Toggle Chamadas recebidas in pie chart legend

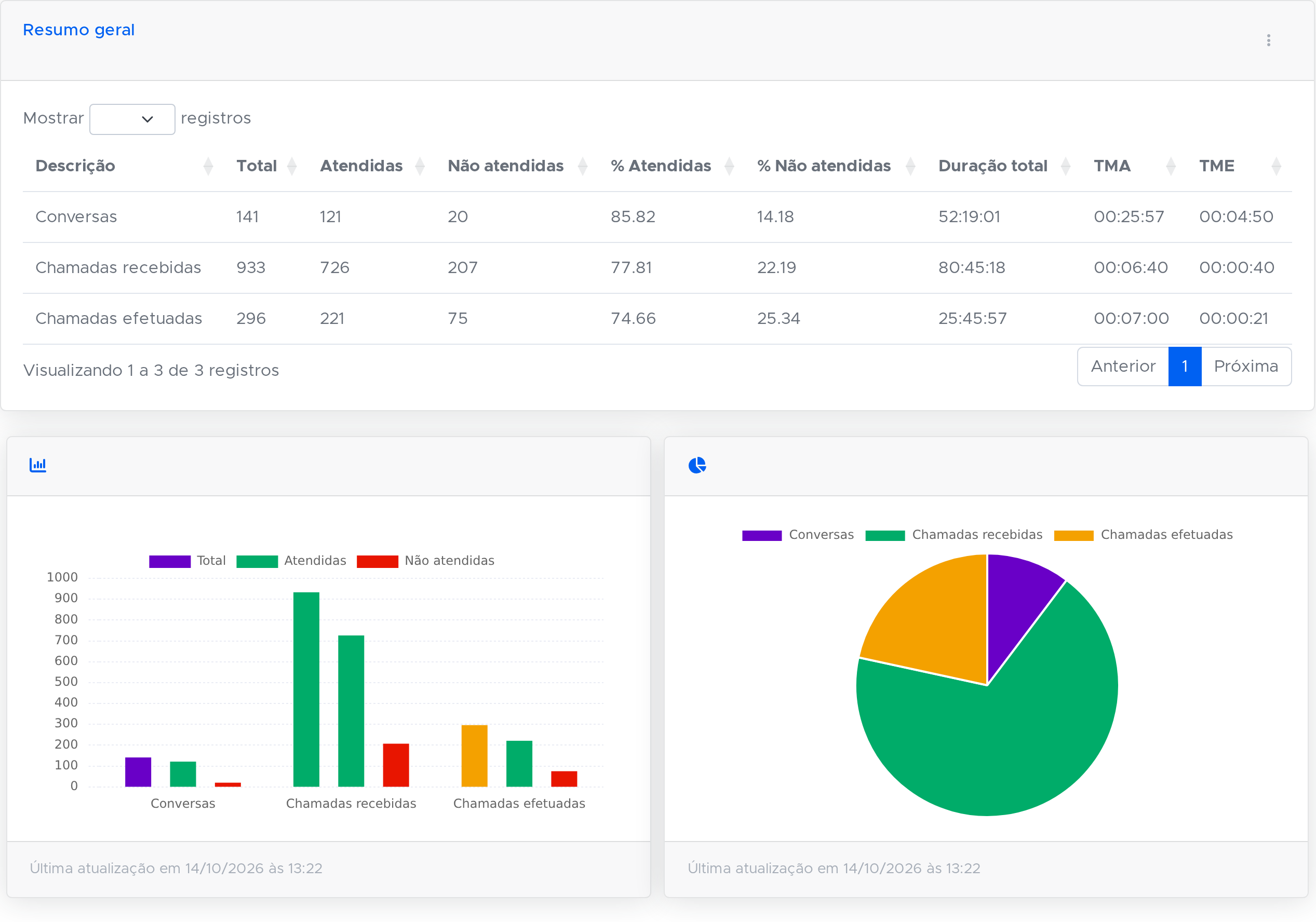tap(954, 535)
